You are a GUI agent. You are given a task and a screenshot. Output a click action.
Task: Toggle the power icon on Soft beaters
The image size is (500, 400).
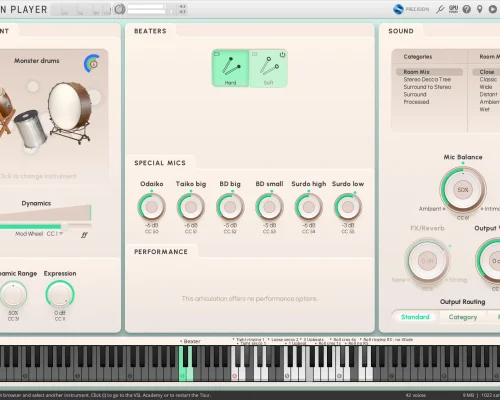click(282, 55)
